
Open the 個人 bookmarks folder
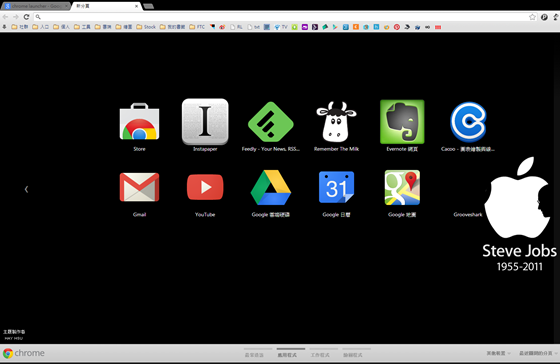point(61,27)
